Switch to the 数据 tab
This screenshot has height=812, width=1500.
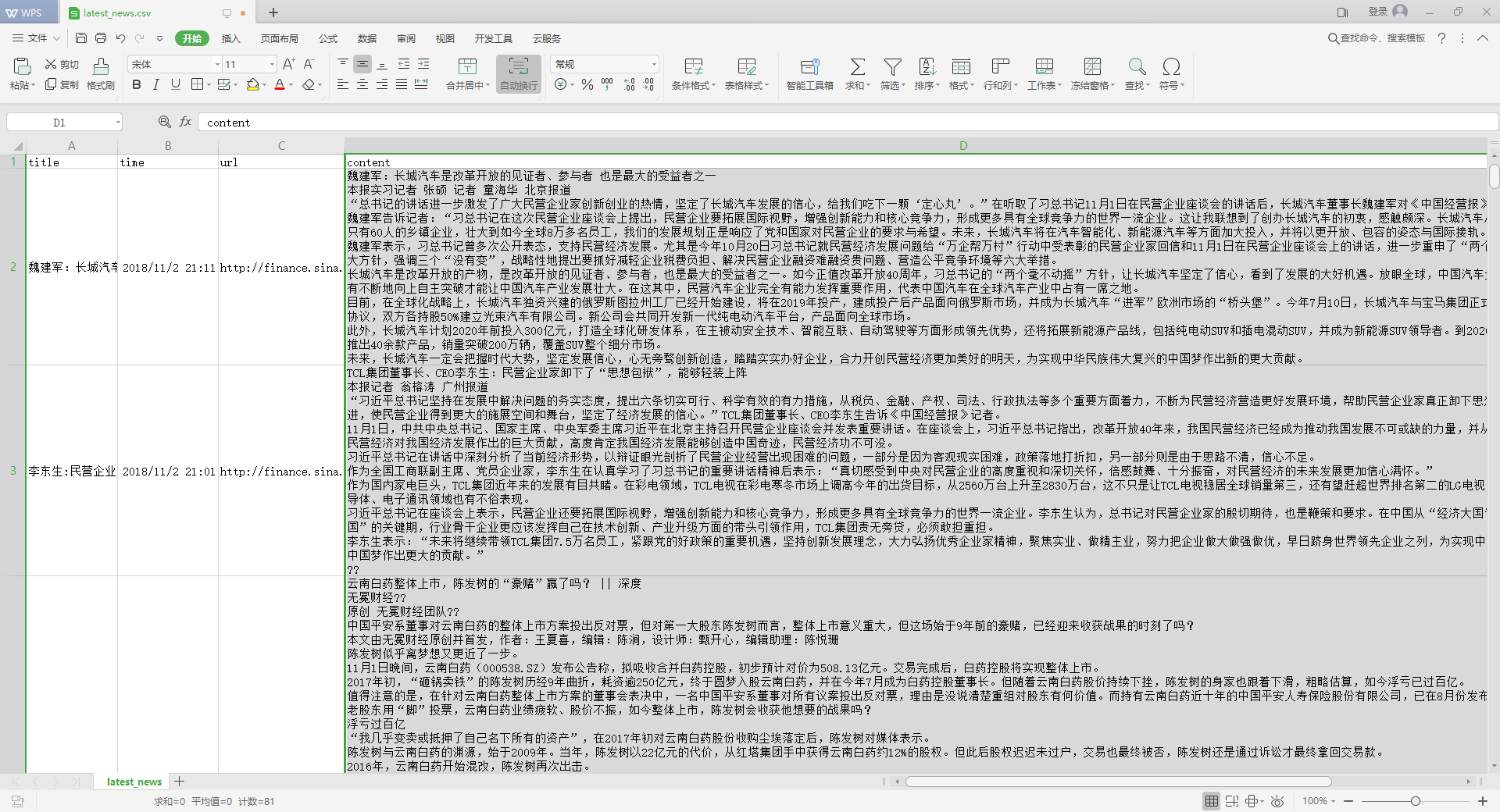click(x=366, y=38)
